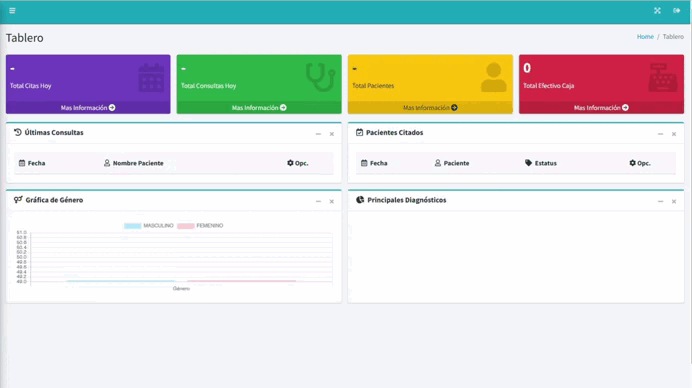Click the stethoscope icon on the Total Consultas Hoy card
The width and height of the screenshot is (692, 388).
[321, 77]
